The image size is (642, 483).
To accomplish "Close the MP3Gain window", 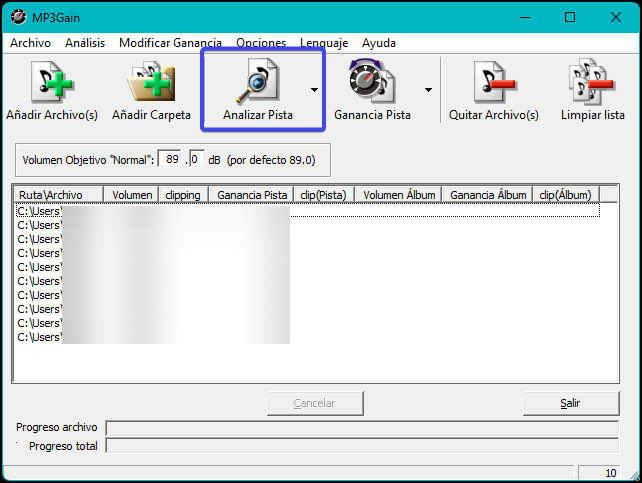I will click(615, 17).
